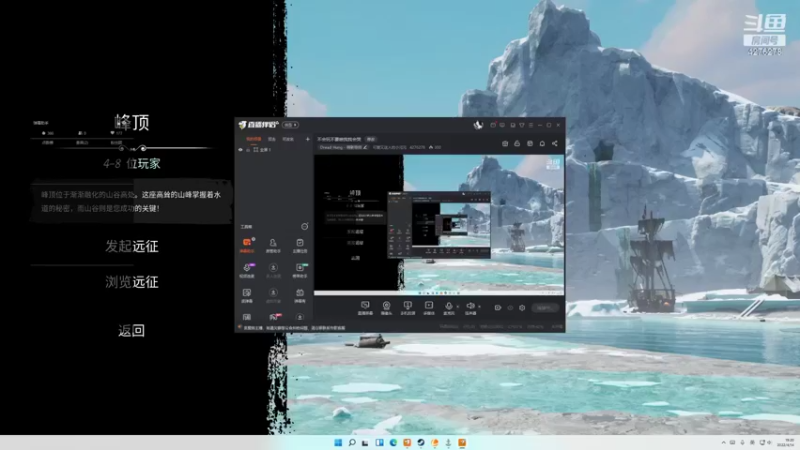
Task: Switch to the third scene tab
Action: pyautogui.click(x=288, y=139)
